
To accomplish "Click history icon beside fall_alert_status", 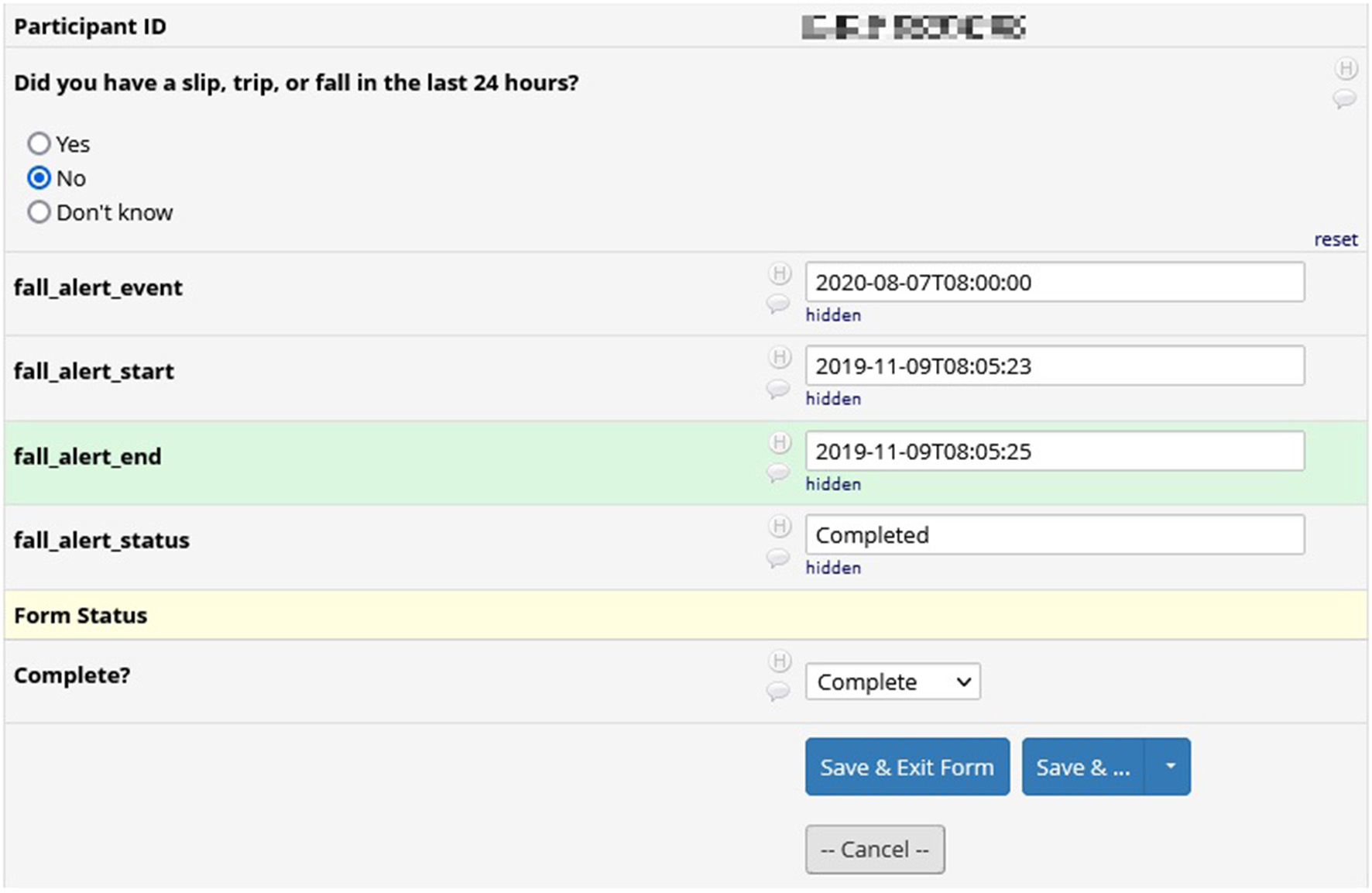I will click(780, 526).
